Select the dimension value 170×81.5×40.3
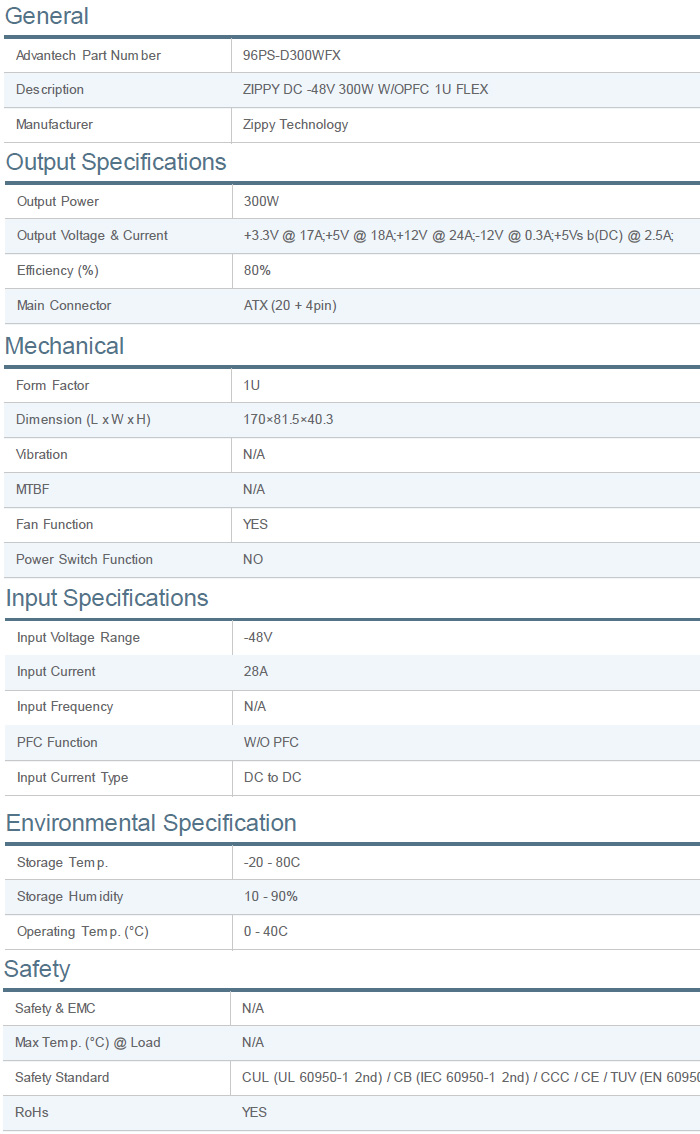The height and width of the screenshot is (1134, 700). point(288,420)
